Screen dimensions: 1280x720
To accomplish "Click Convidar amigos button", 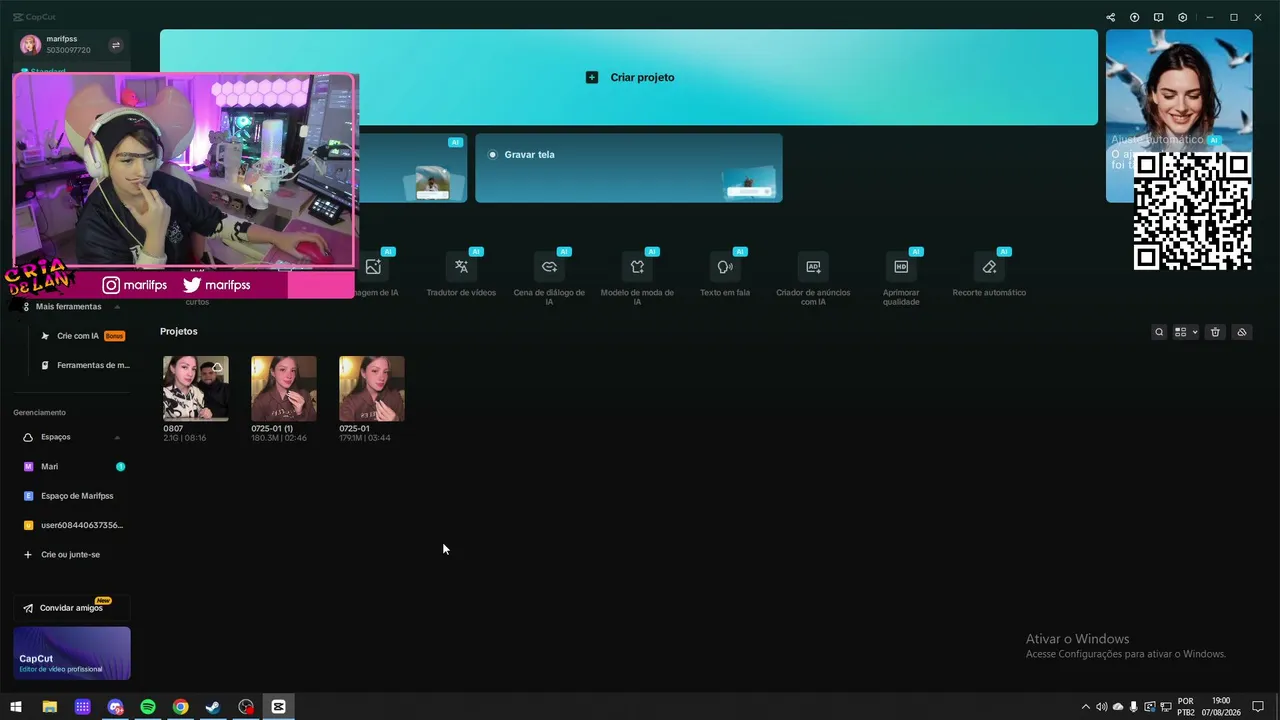I will pos(72,608).
